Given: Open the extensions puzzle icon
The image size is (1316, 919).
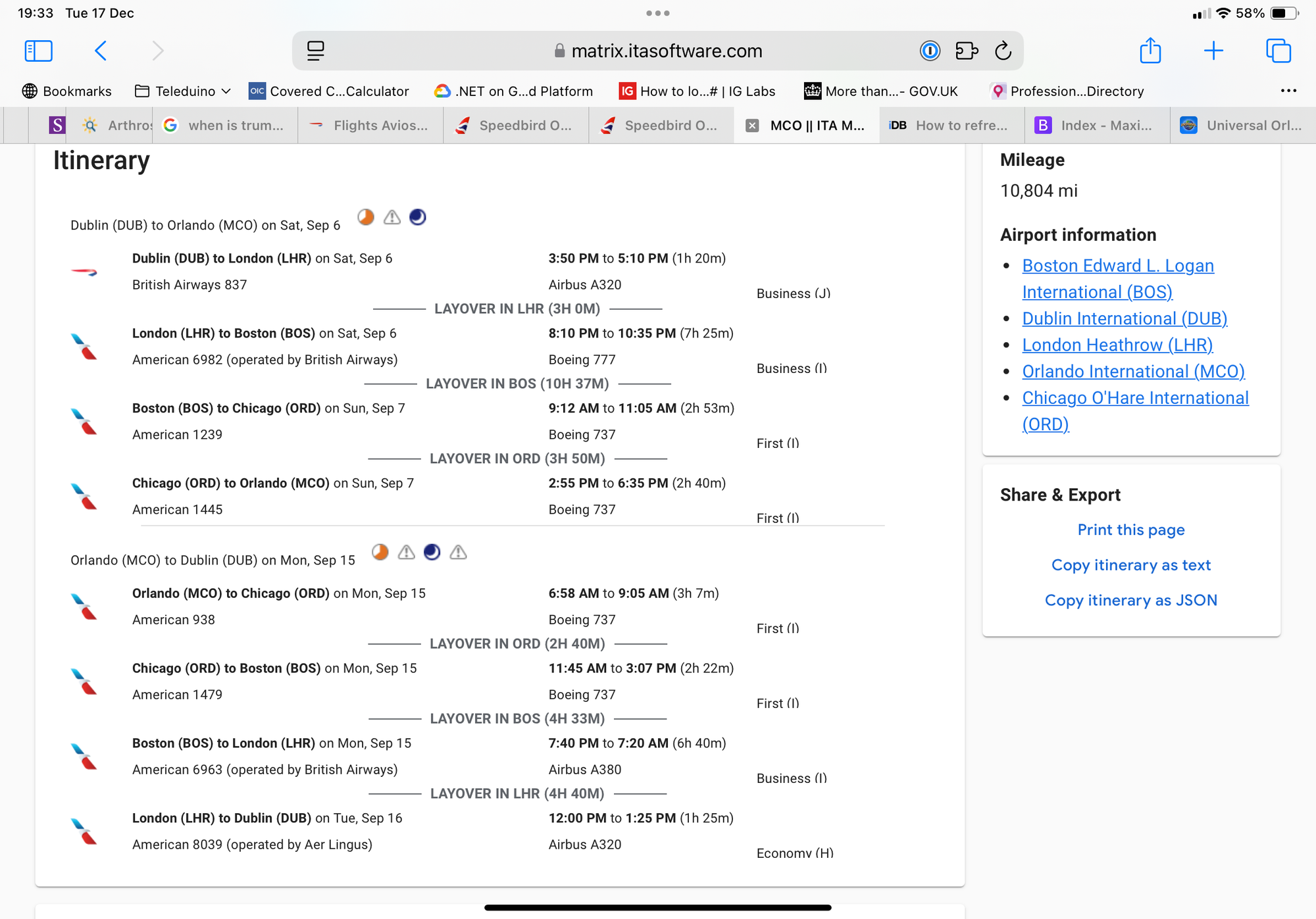Looking at the screenshot, I should 967,51.
